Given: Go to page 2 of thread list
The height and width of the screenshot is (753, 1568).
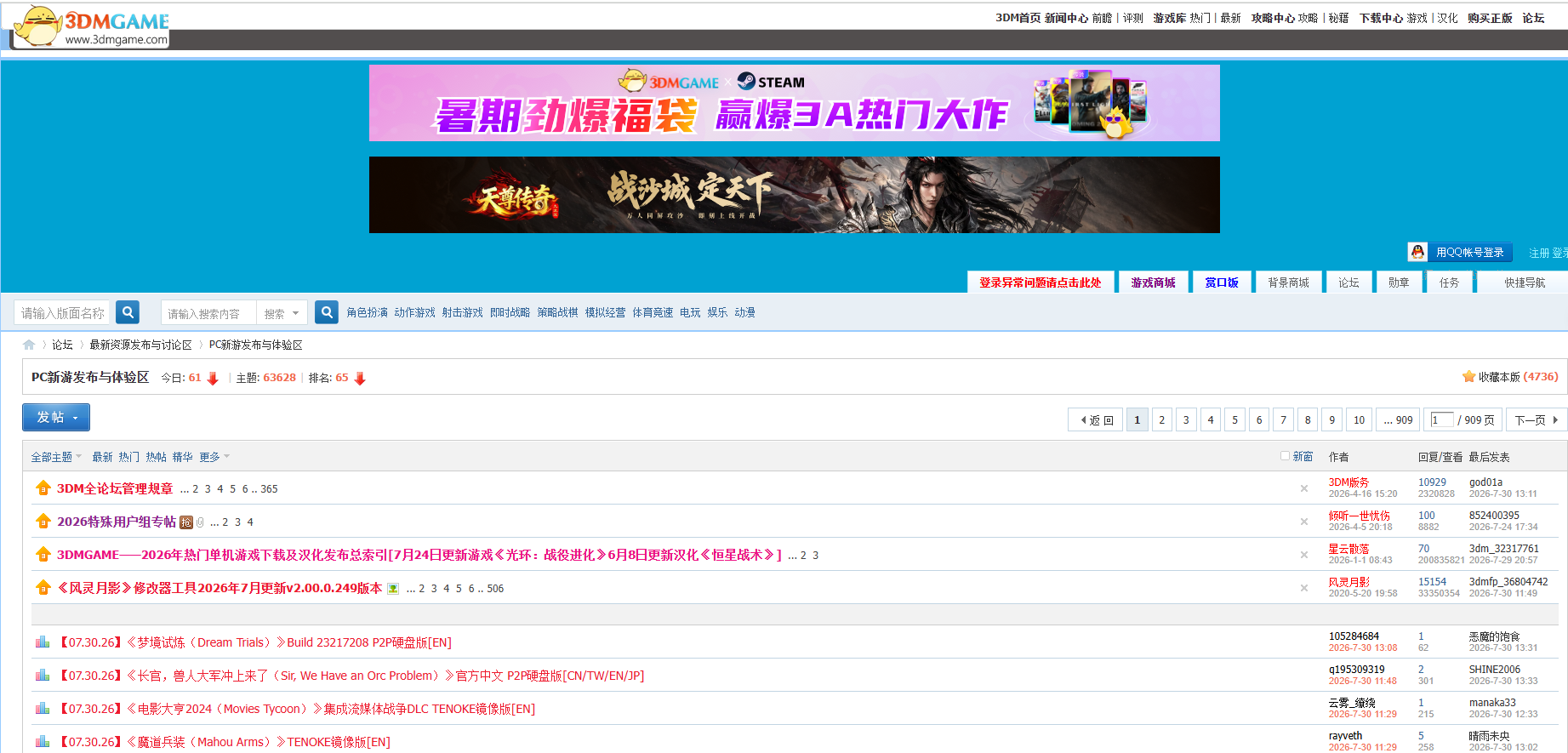Looking at the screenshot, I should point(1161,419).
